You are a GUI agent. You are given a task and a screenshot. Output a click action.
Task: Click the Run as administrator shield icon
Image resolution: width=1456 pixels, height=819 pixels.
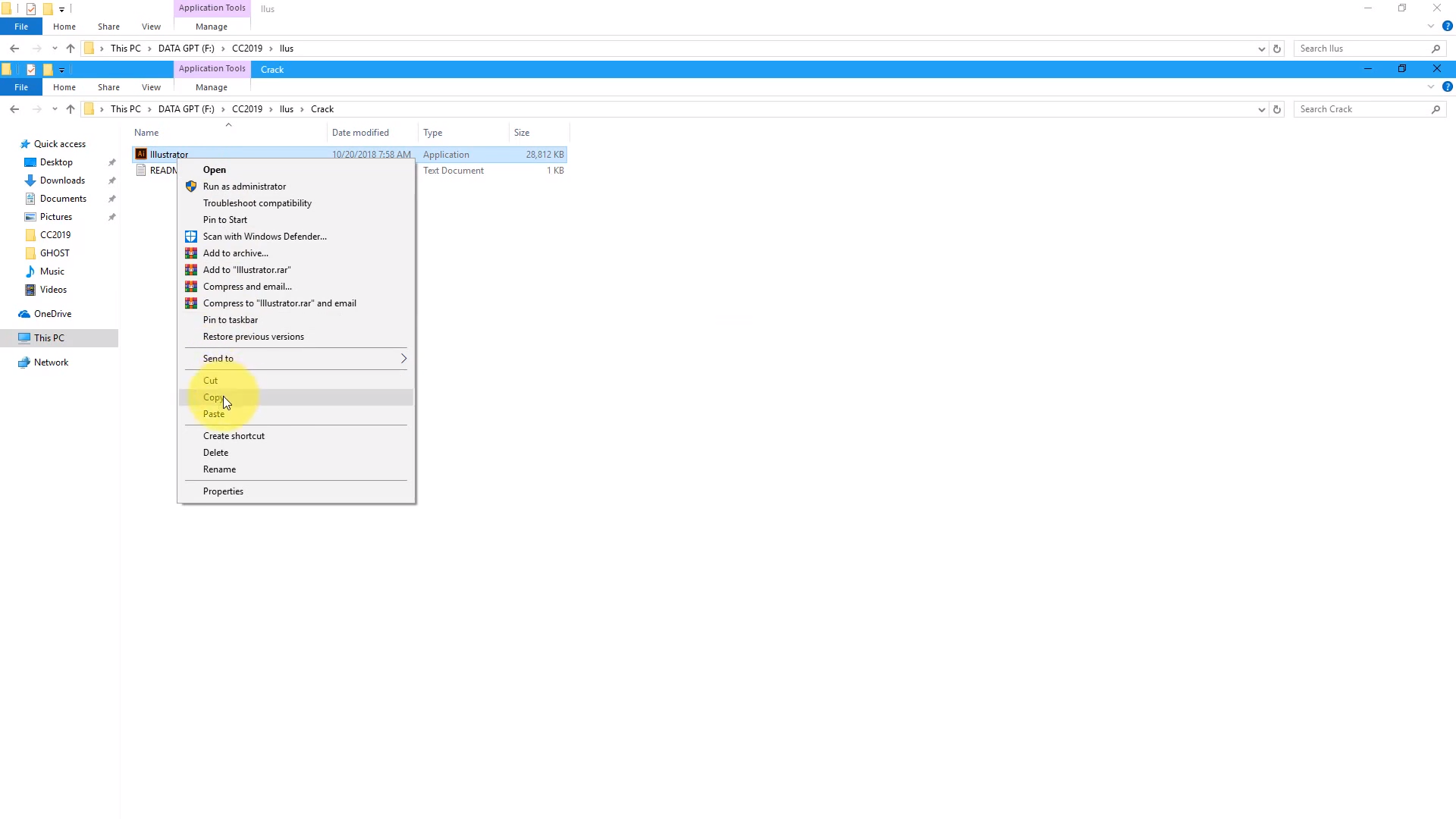191,187
